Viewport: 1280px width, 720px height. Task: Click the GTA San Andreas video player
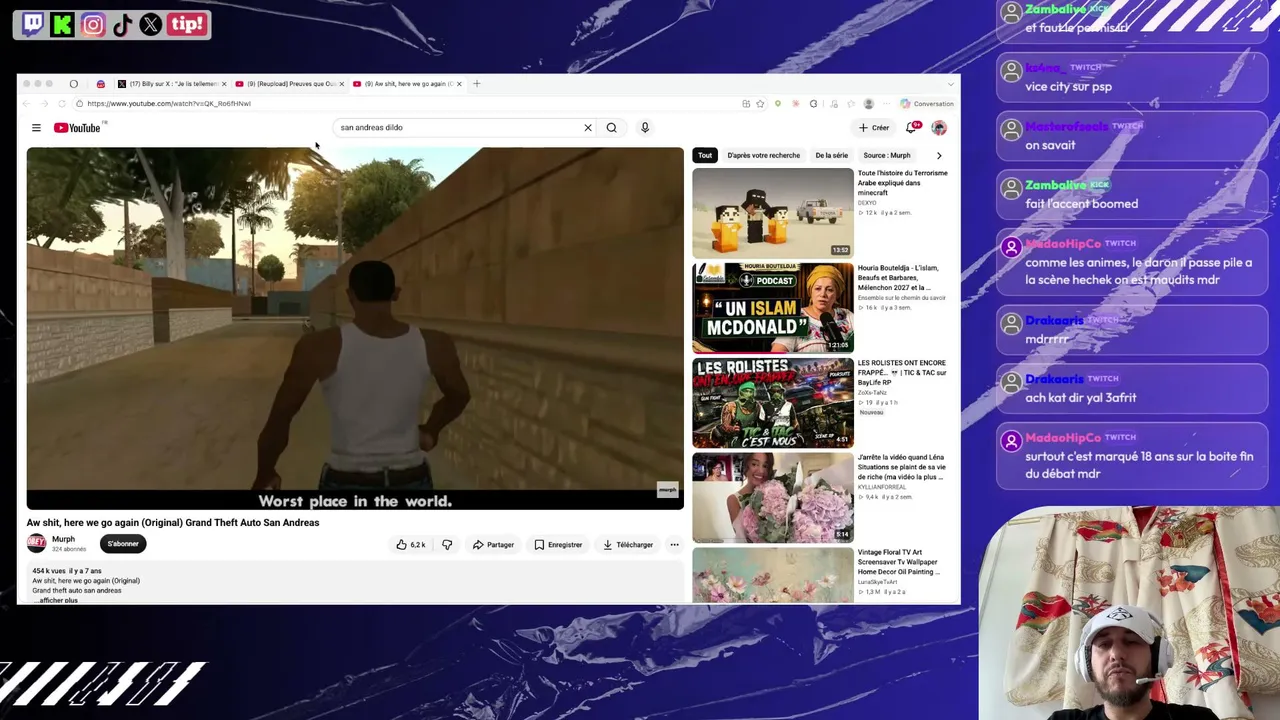(x=355, y=328)
